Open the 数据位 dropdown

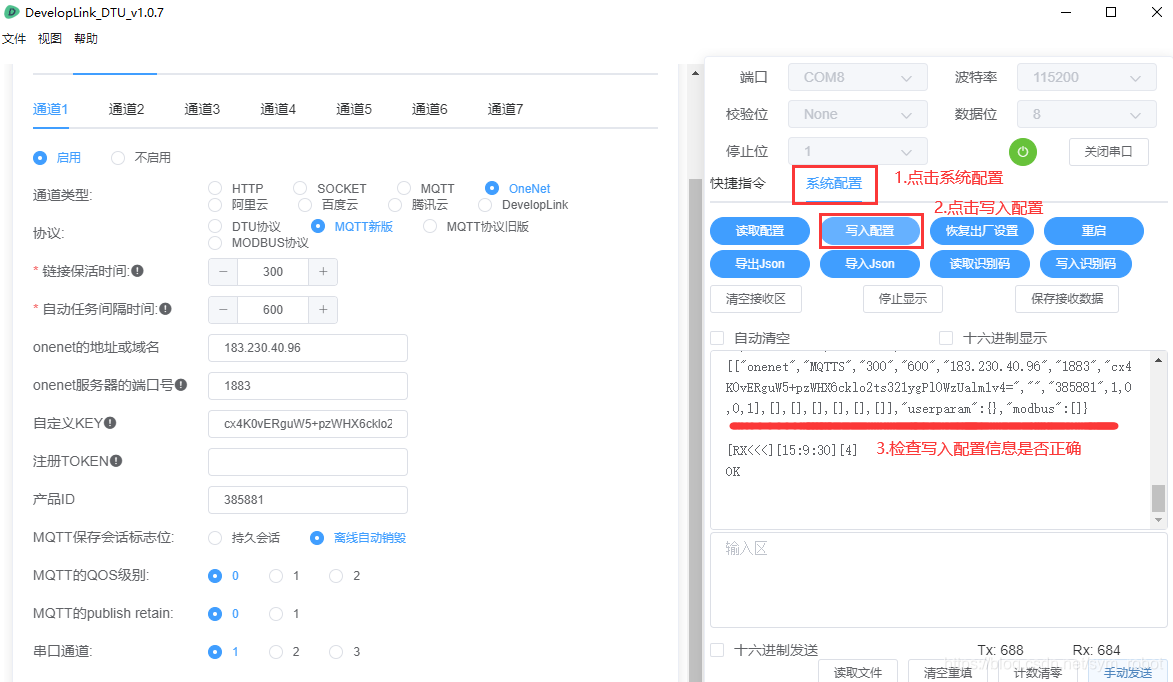(1087, 114)
